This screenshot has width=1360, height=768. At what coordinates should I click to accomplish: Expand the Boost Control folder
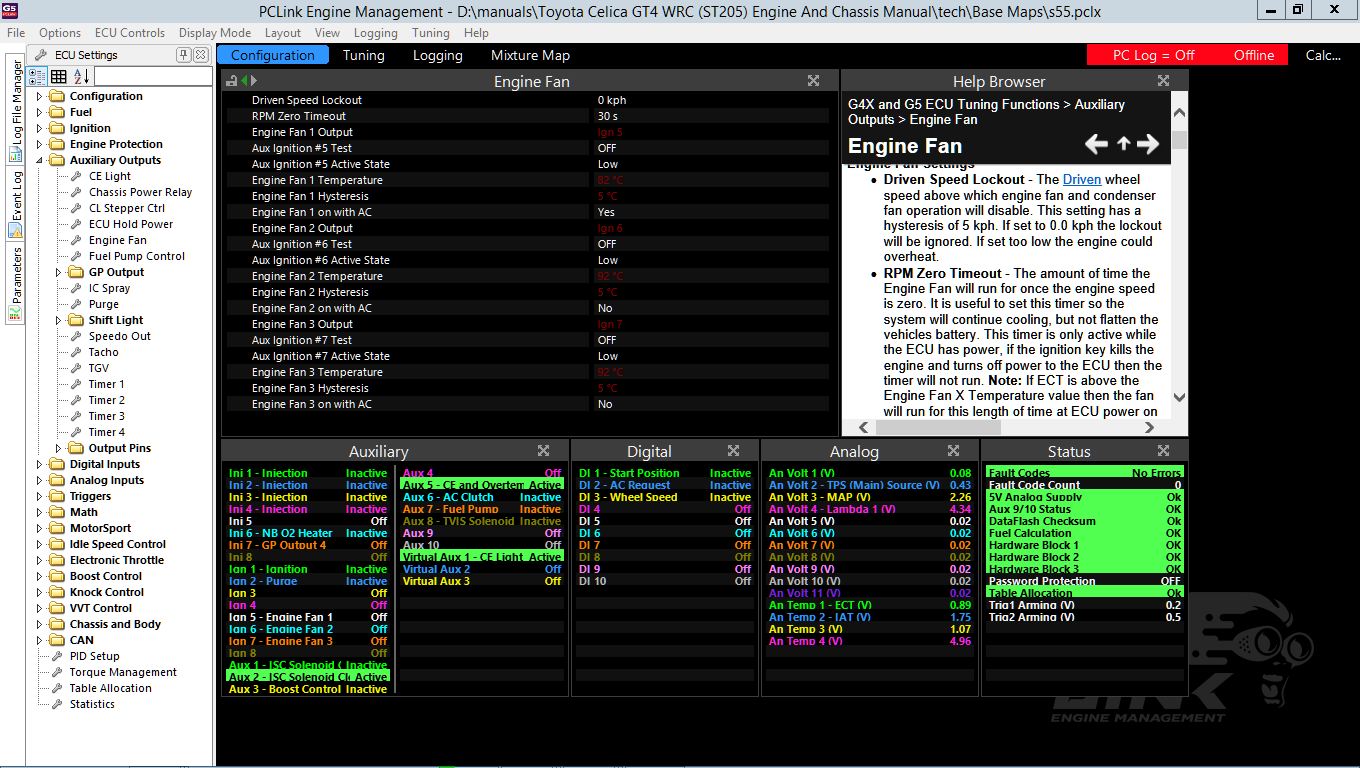click(x=40, y=576)
